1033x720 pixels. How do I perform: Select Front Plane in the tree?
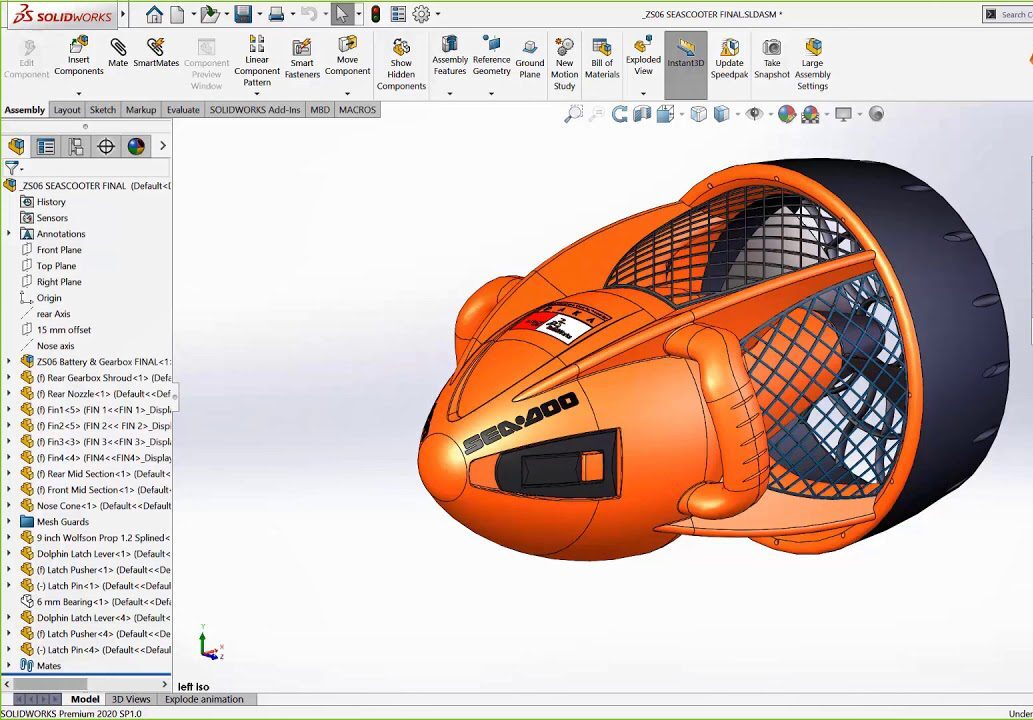pos(59,250)
